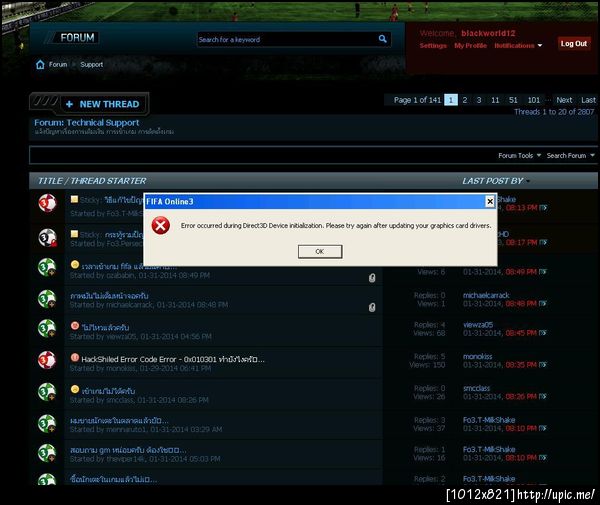Click the green status ball in ozababin row

(47, 267)
